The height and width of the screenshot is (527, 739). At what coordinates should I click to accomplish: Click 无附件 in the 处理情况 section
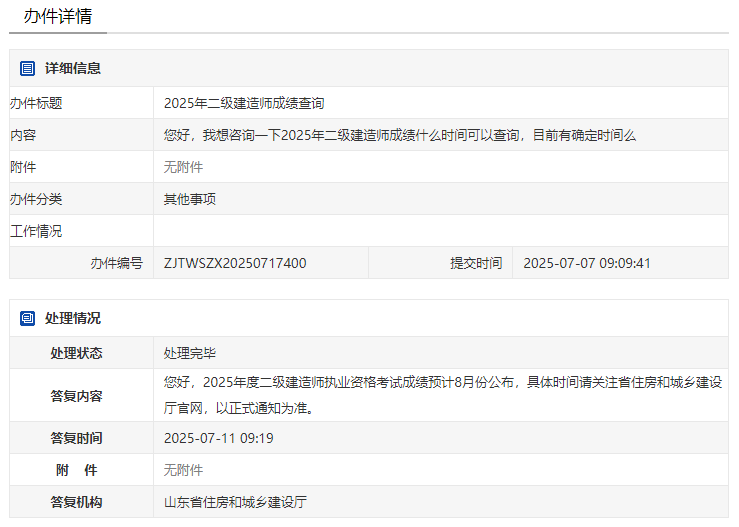pos(183,470)
